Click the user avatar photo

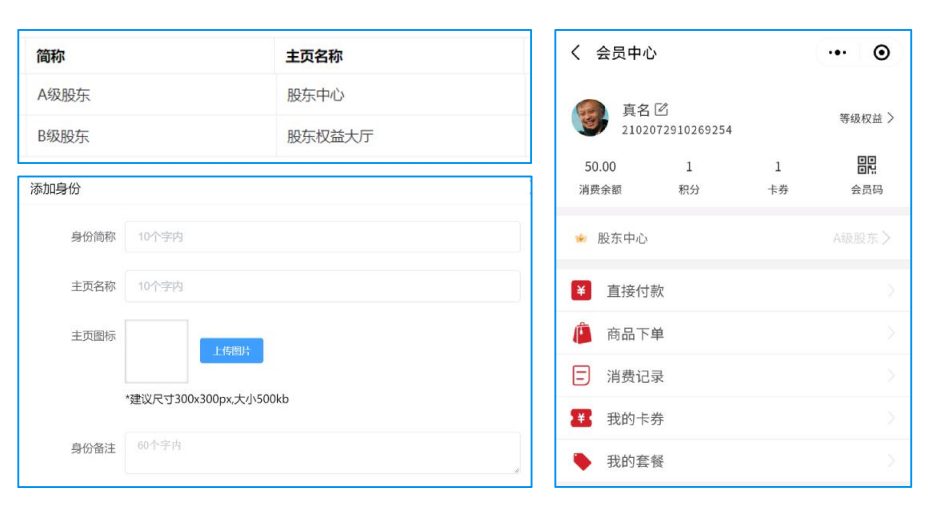pyautogui.click(x=590, y=118)
